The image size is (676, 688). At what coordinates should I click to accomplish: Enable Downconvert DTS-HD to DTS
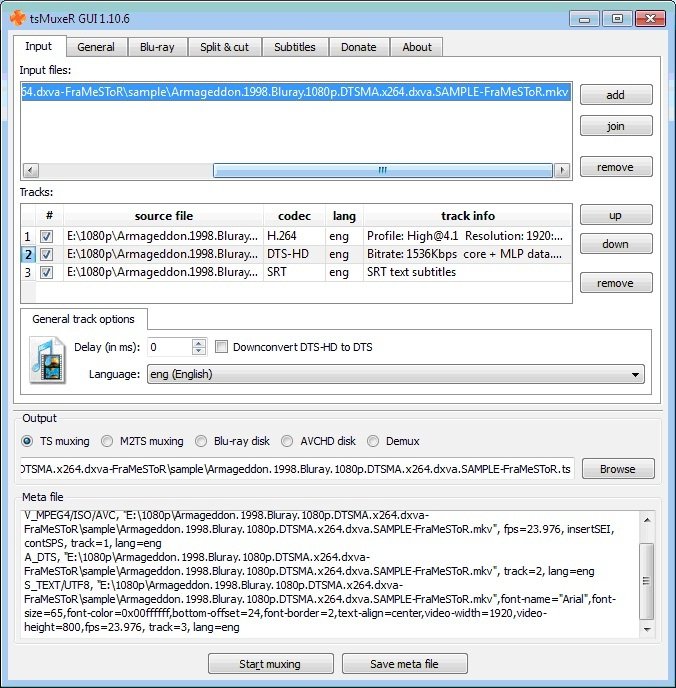click(222, 347)
